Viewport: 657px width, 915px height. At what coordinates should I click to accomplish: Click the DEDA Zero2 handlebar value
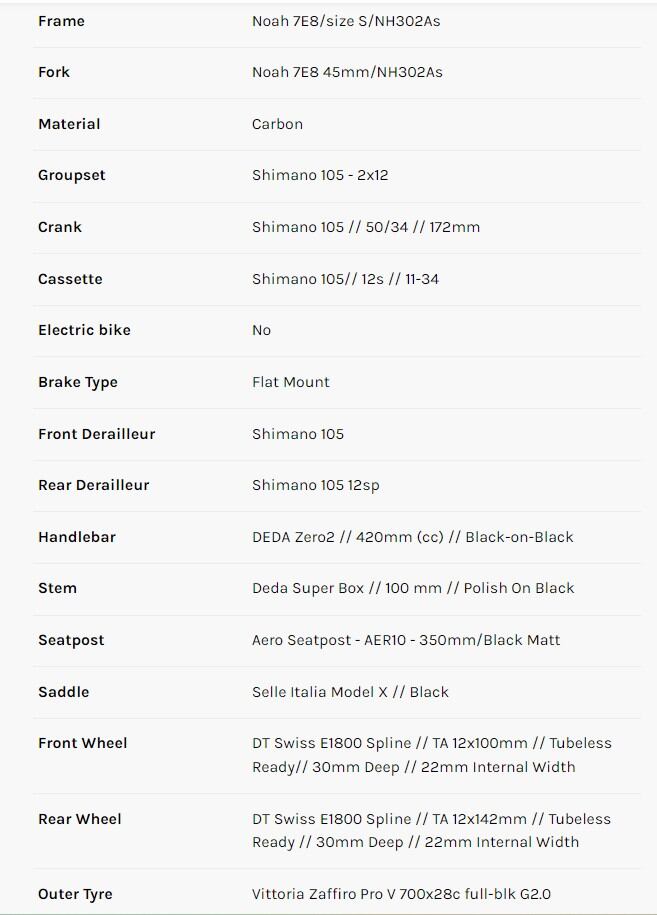click(412, 537)
